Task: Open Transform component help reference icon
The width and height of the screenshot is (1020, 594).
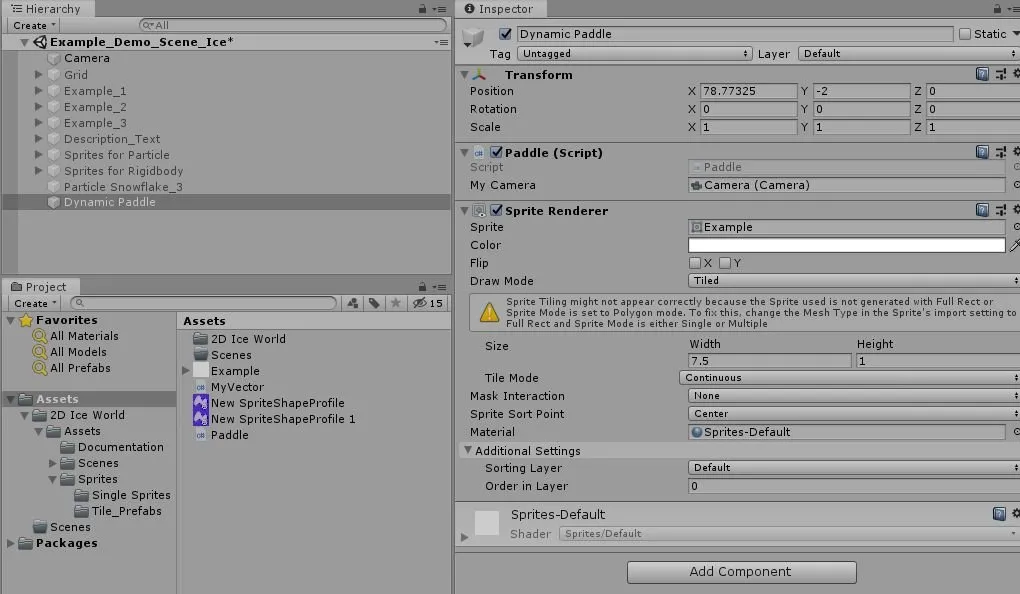Action: click(982, 74)
